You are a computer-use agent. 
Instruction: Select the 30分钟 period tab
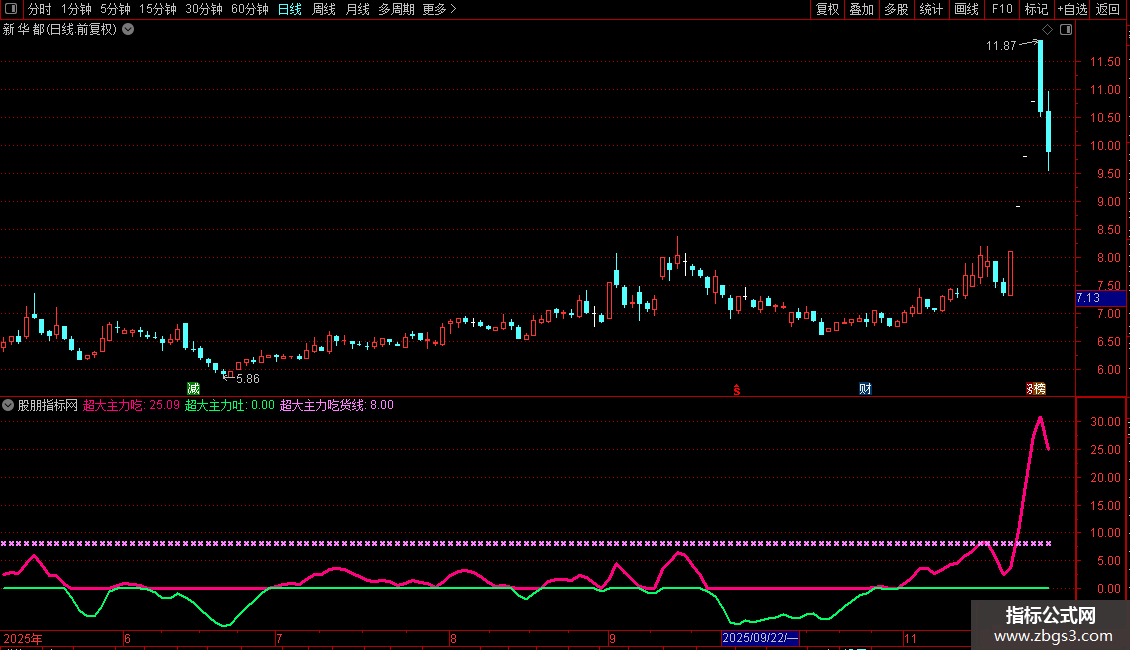point(203,9)
